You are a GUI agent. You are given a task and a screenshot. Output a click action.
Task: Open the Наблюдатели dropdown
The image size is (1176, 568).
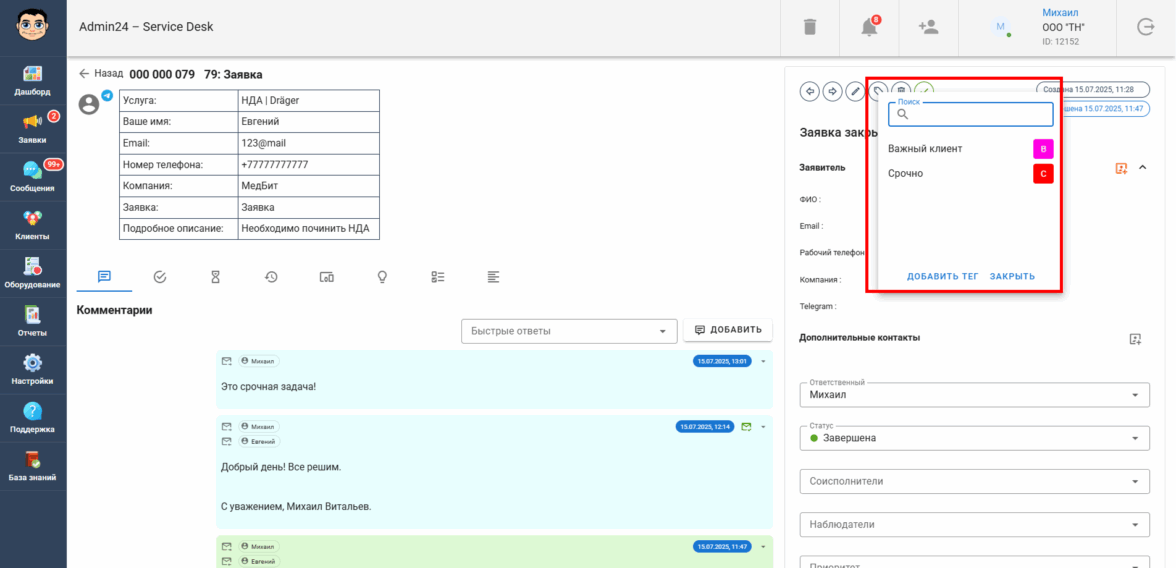pos(975,524)
